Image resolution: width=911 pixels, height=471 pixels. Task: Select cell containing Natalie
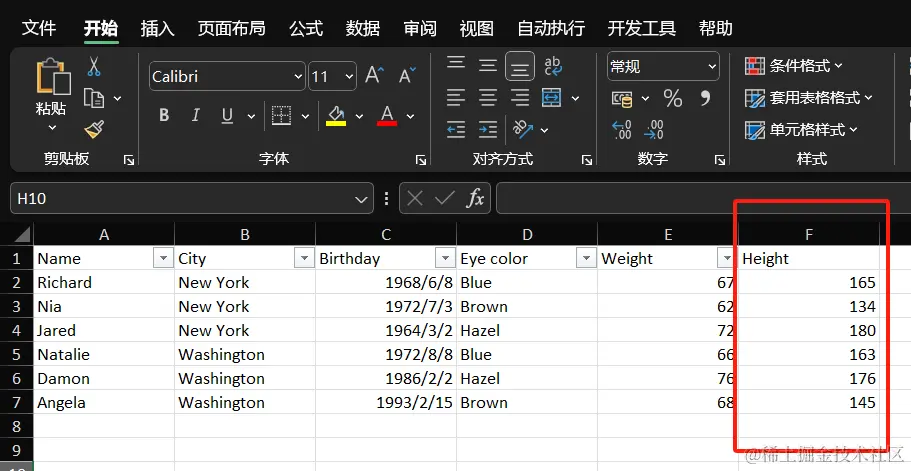(104, 354)
